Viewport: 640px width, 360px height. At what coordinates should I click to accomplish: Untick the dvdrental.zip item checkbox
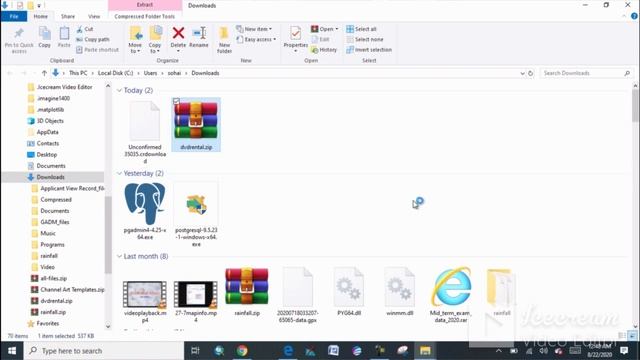click(176, 101)
